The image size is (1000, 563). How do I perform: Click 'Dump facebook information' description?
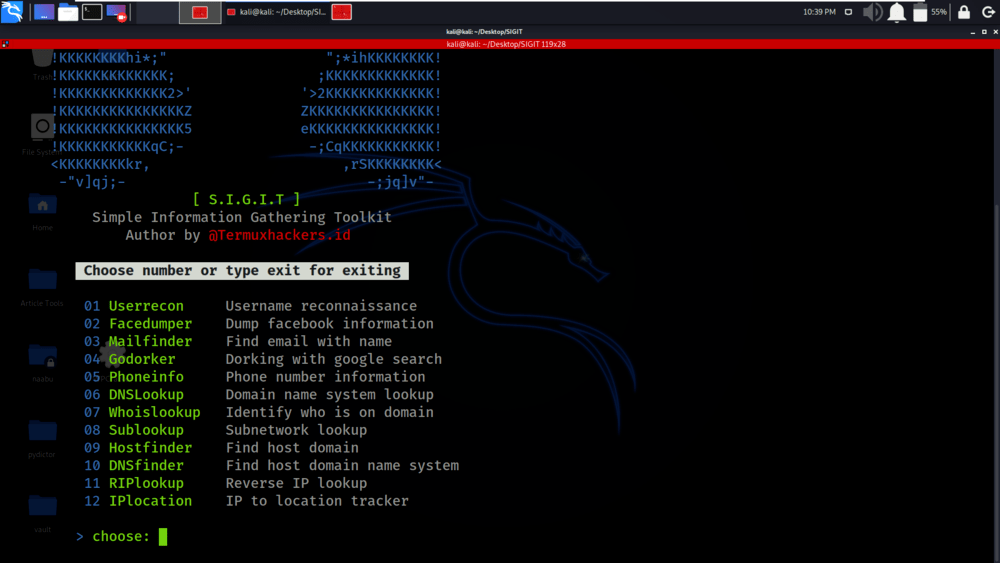(329, 324)
